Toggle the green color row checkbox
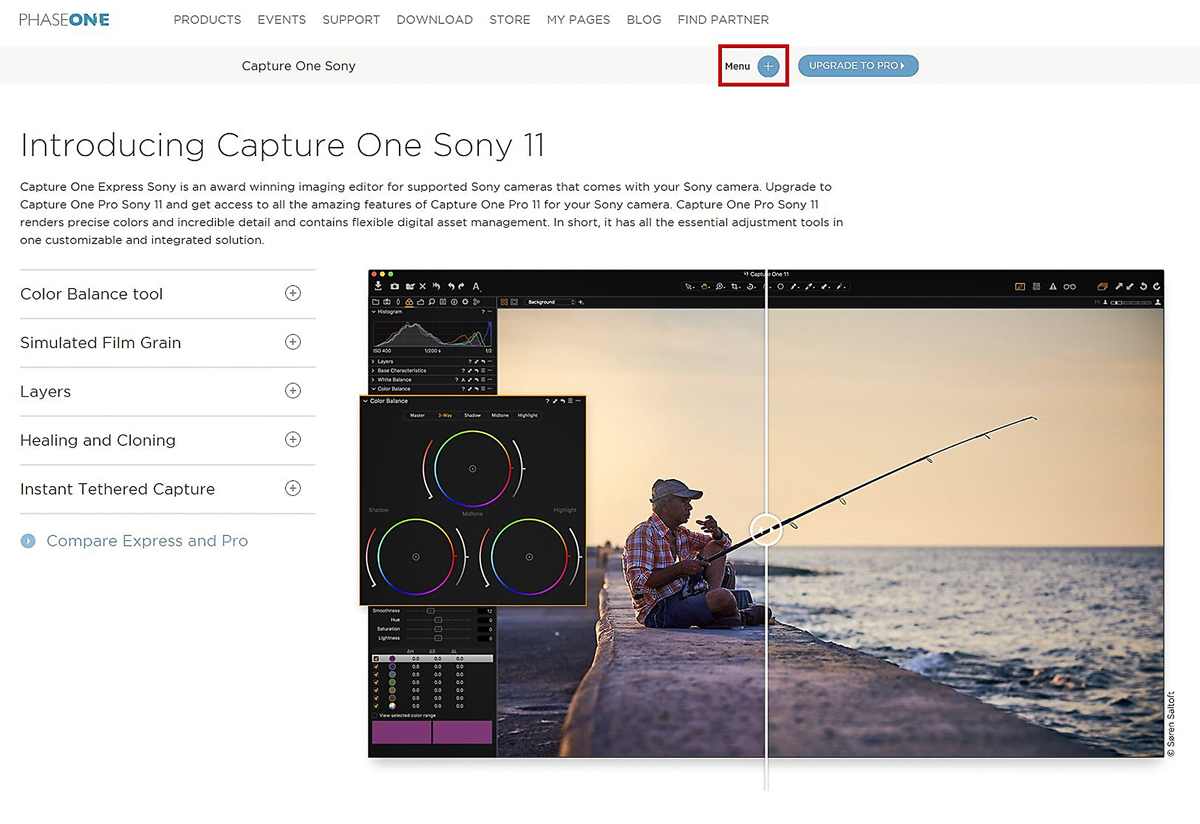The width and height of the screenshot is (1200, 824). (x=376, y=682)
